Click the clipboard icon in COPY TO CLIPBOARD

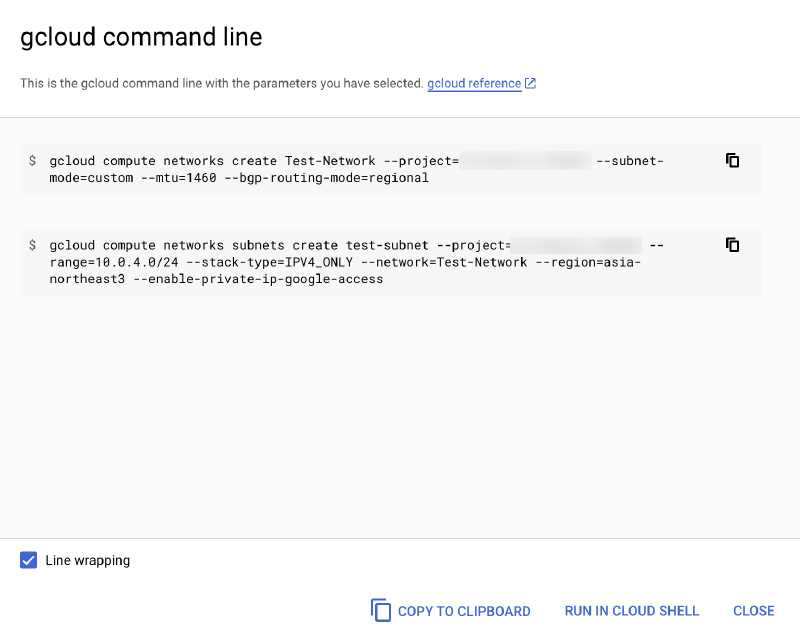[381, 610]
